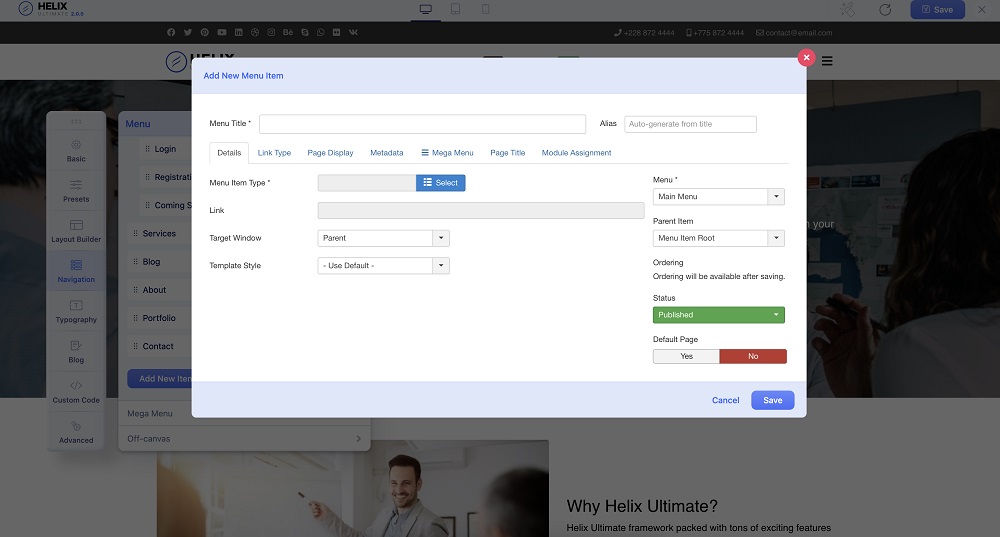Viewport: 1000px width, 537px height.
Task: Set Default Page to Yes
Action: [686, 356]
